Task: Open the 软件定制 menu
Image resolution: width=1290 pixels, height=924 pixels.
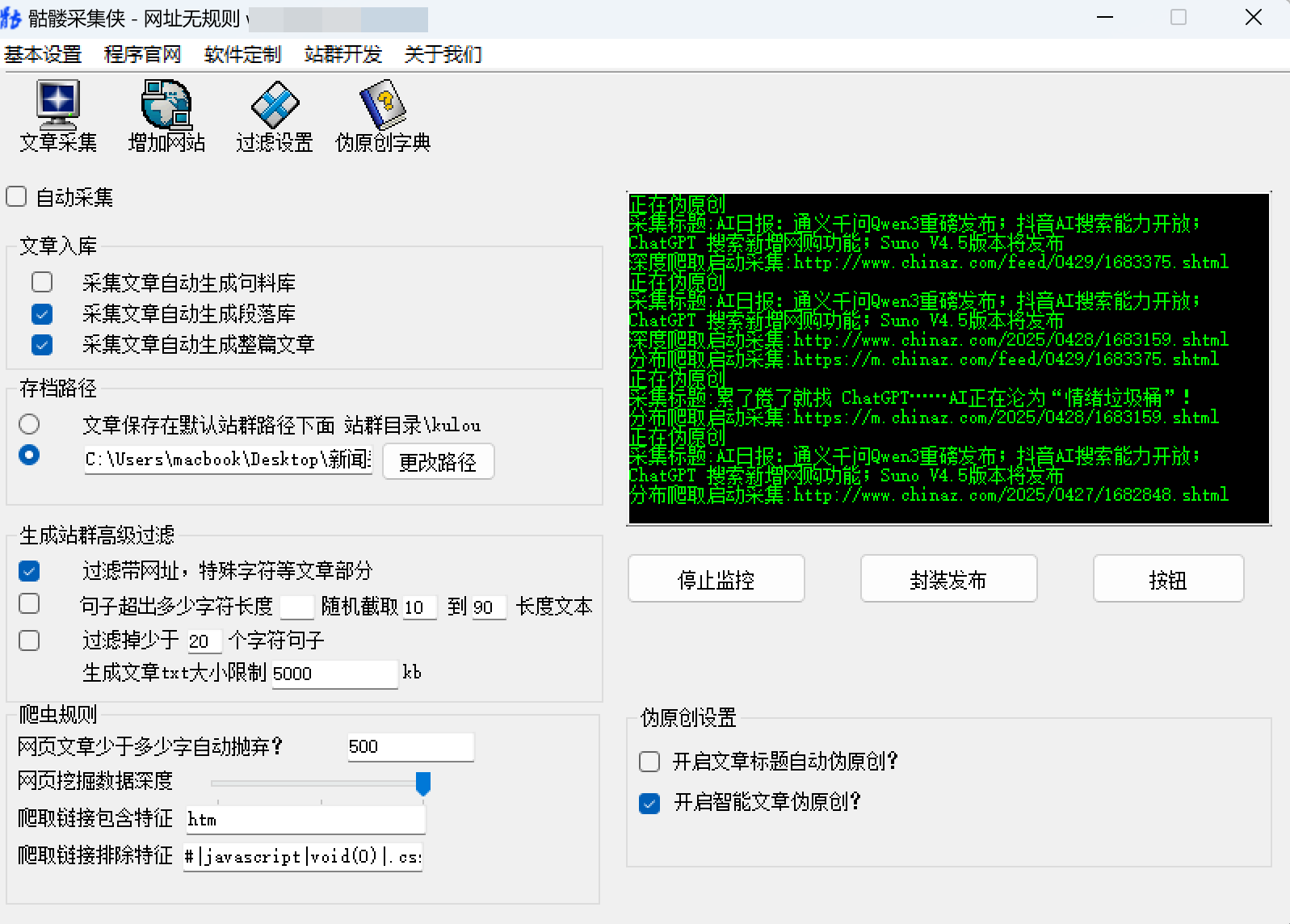Action: 243,55
